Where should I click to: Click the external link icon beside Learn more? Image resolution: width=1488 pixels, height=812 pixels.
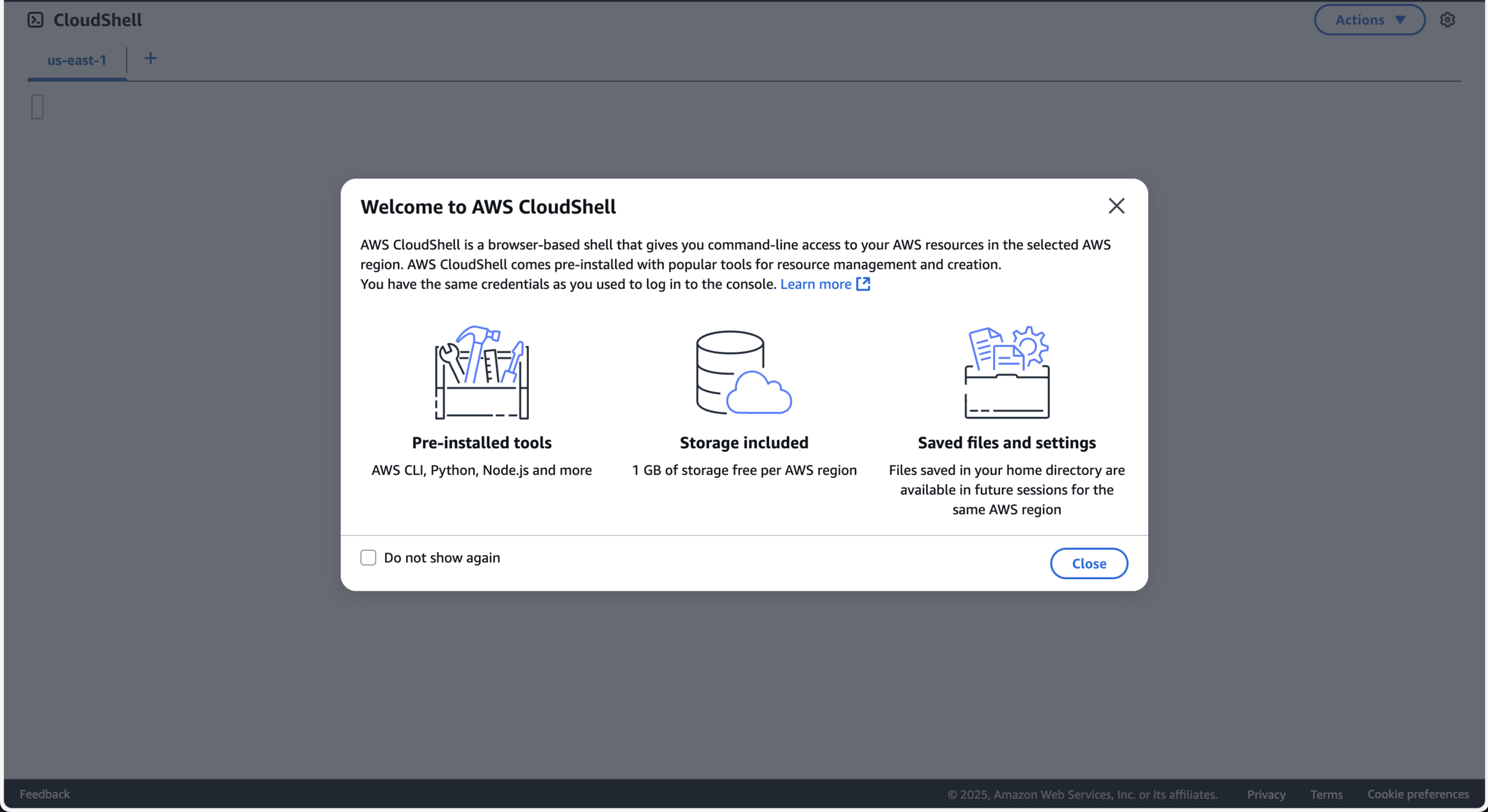(x=863, y=284)
